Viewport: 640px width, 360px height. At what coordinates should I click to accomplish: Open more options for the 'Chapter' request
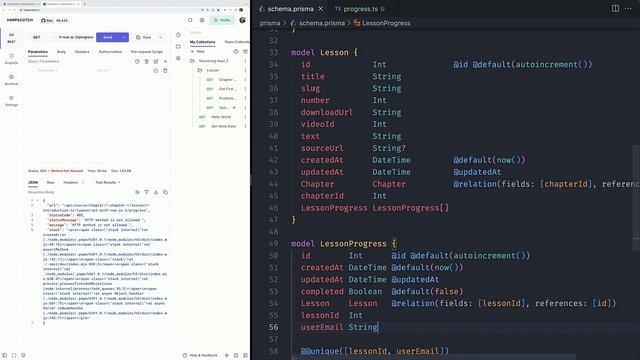click(x=245, y=80)
